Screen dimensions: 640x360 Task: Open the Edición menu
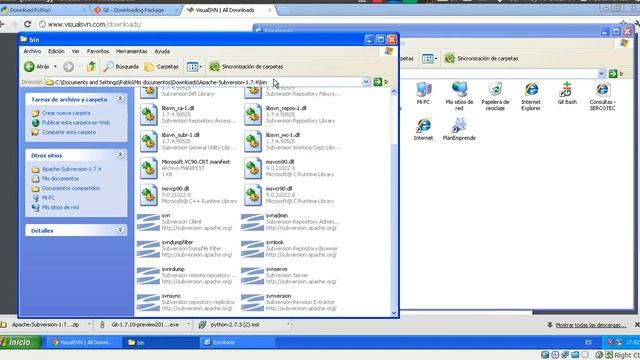(56, 51)
